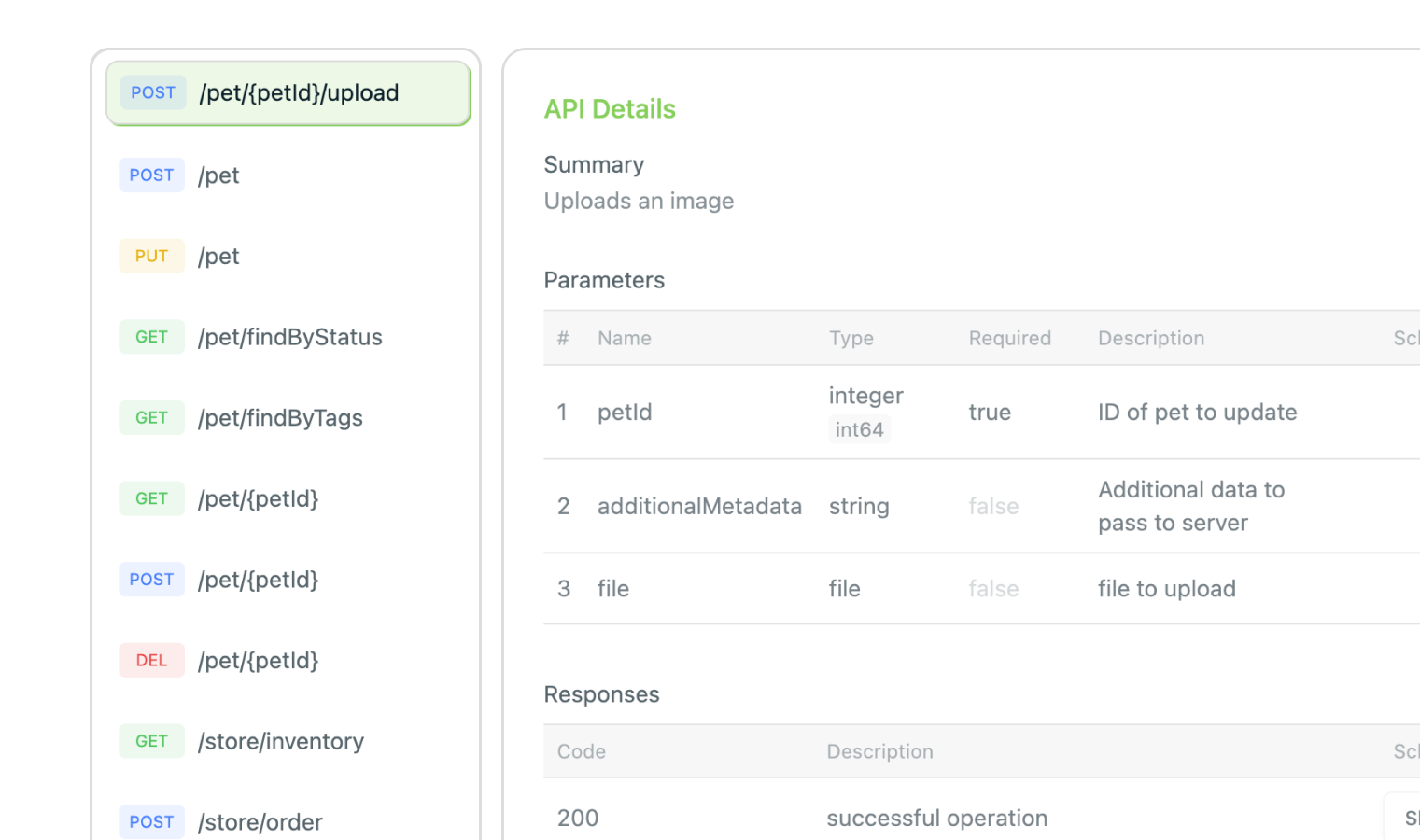The image size is (1420, 840).
Task: Click 'successful operation' response description
Action: point(937,819)
